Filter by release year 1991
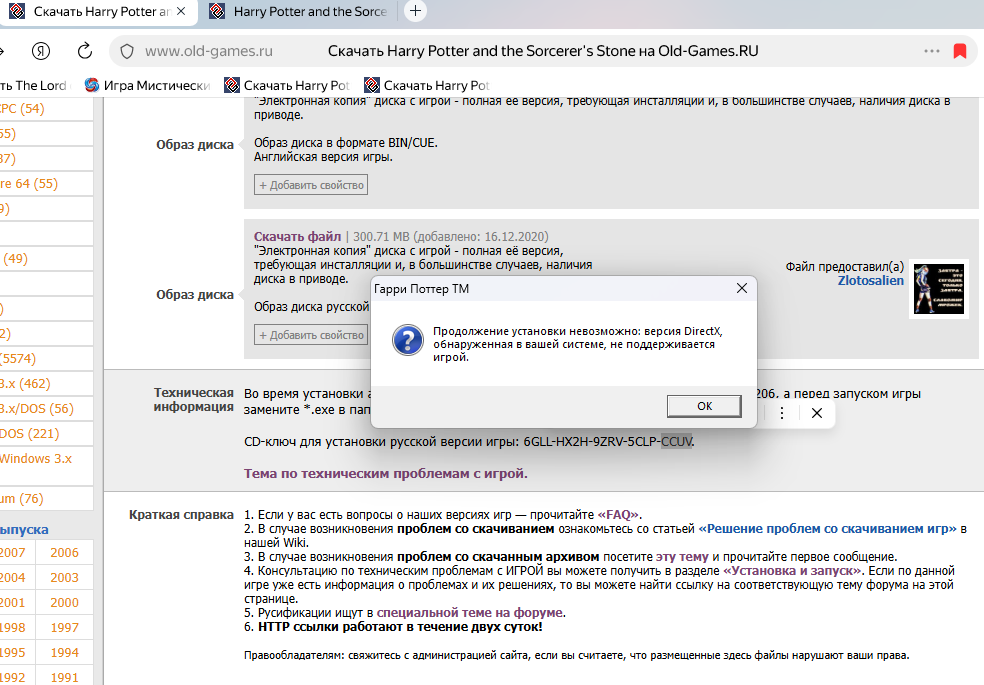This screenshot has height=685, width=984. point(64,677)
